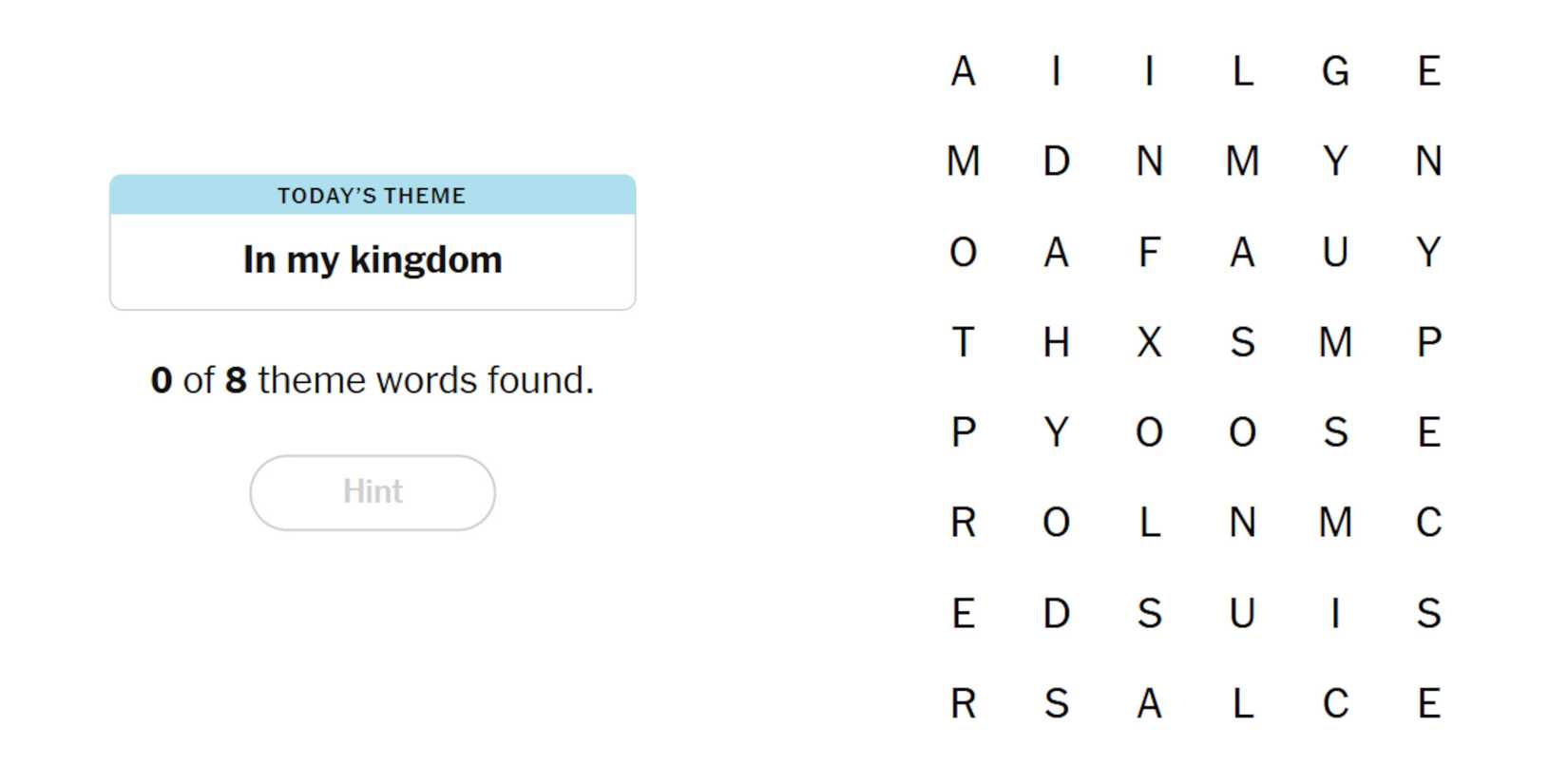Pick the letter P below the T
Screen dimensions: 1568x784
click(963, 432)
